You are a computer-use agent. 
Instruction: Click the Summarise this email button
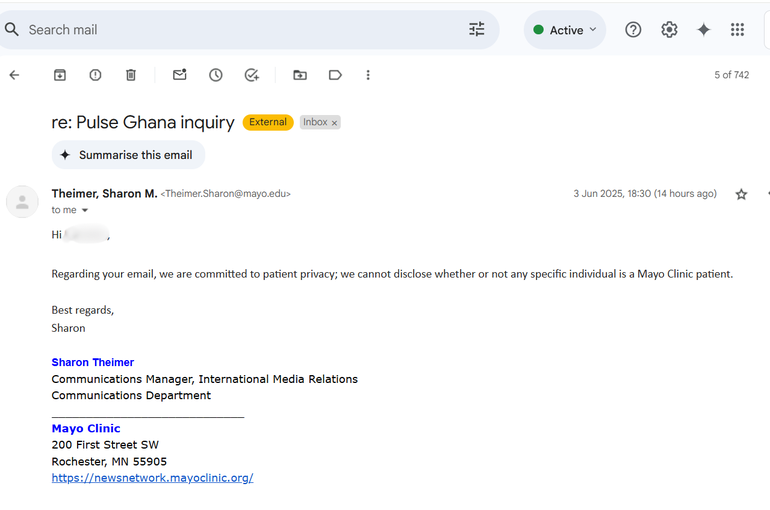coord(128,155)
